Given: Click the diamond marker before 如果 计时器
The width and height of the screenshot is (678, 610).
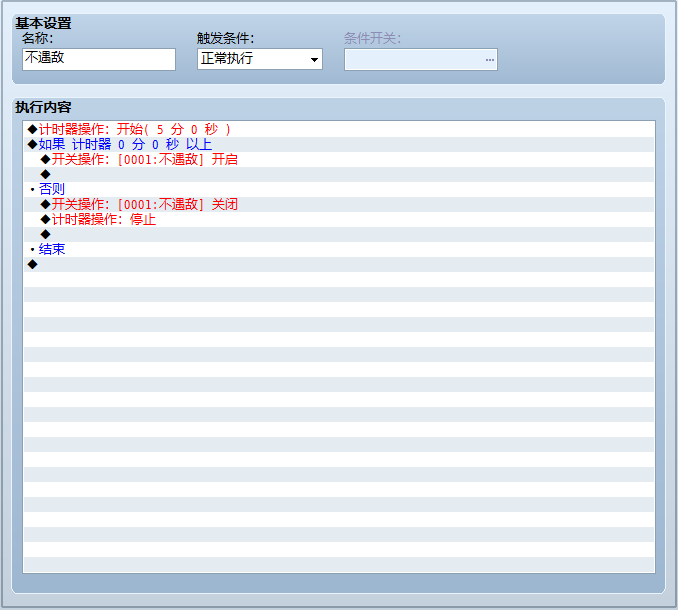Looking at the screenshot, I should 32,144.
